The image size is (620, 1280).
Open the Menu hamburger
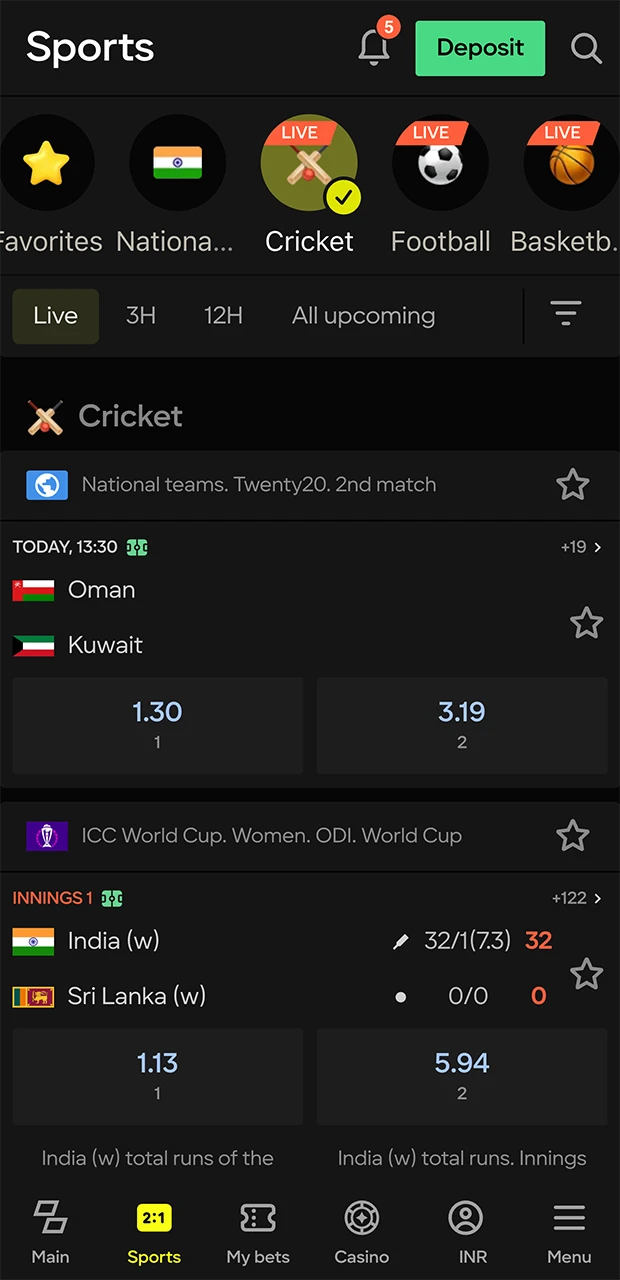pyautogui.click(x=569, y=1232)
